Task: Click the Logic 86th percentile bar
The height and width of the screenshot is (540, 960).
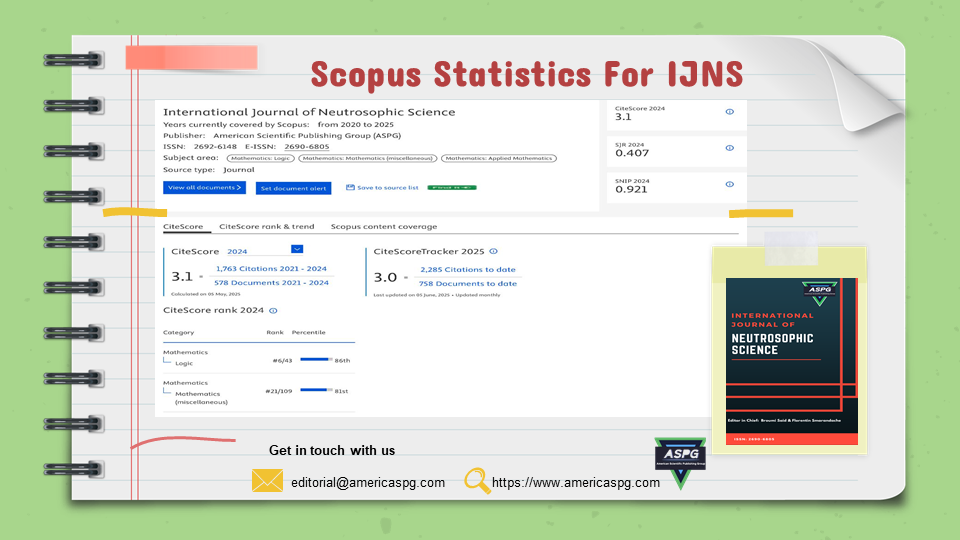Action: point(317,359)
